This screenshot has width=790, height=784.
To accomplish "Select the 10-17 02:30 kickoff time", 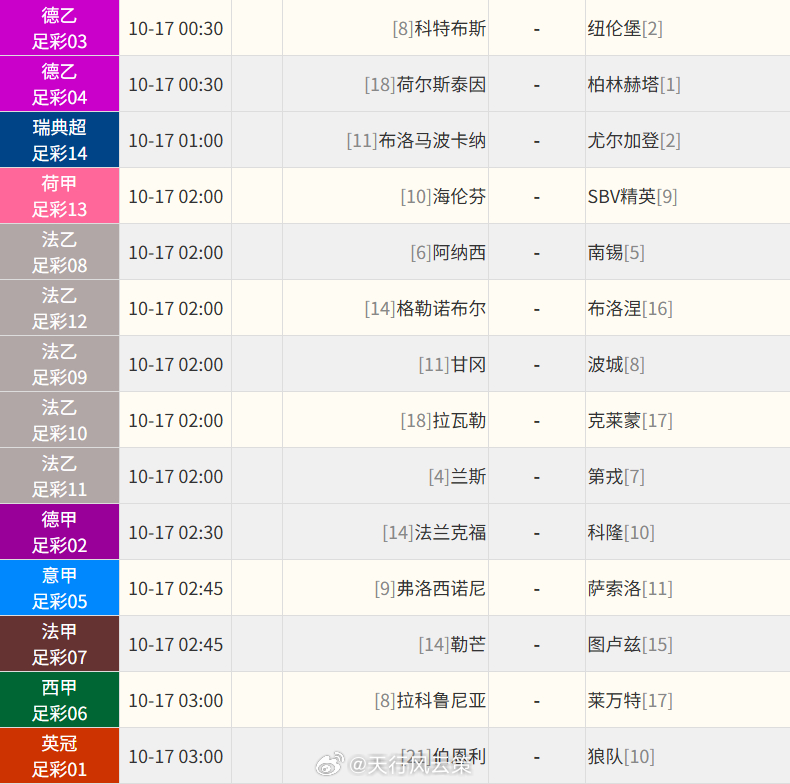I will click(x=176, y=532).
